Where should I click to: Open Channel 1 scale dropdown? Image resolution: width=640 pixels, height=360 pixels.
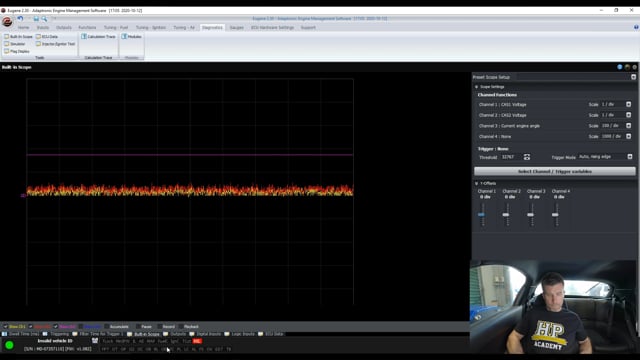tap(629, 104)
